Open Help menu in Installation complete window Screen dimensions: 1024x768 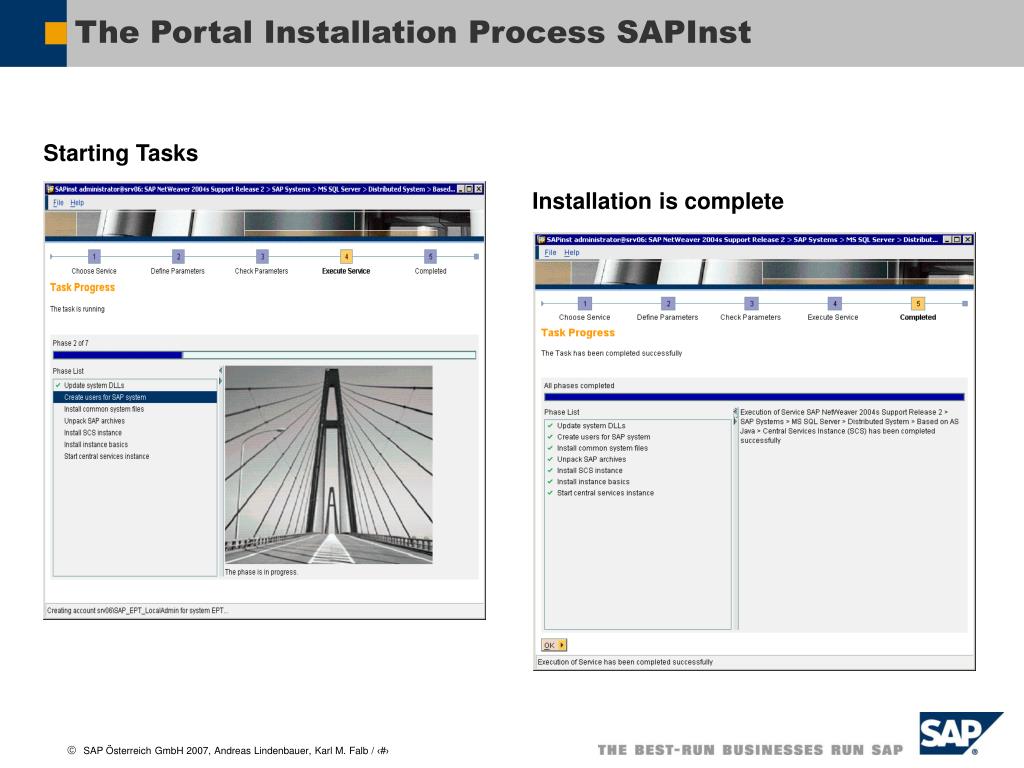(571, 253)
